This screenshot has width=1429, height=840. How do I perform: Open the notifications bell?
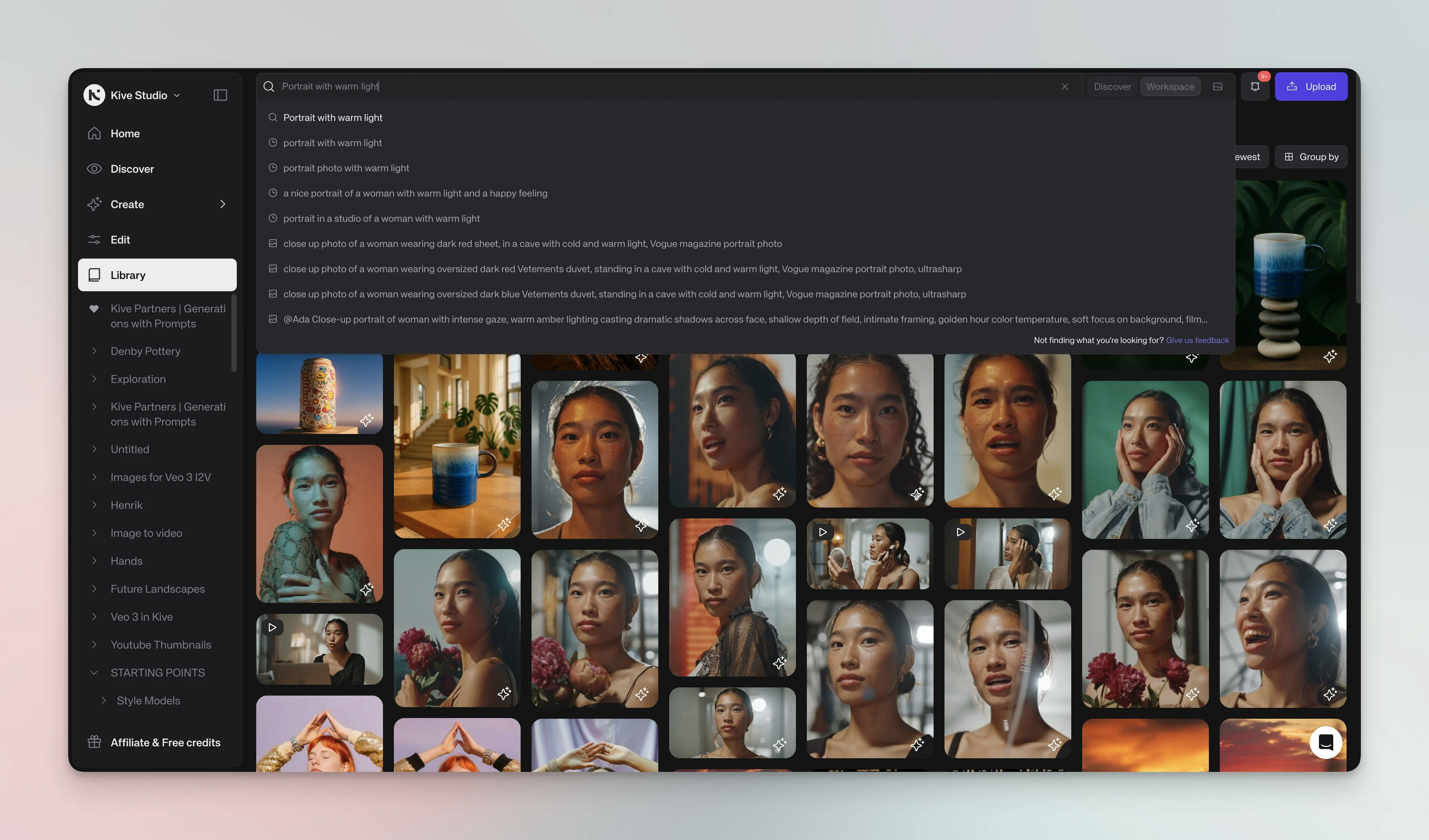pos(1255,87)
